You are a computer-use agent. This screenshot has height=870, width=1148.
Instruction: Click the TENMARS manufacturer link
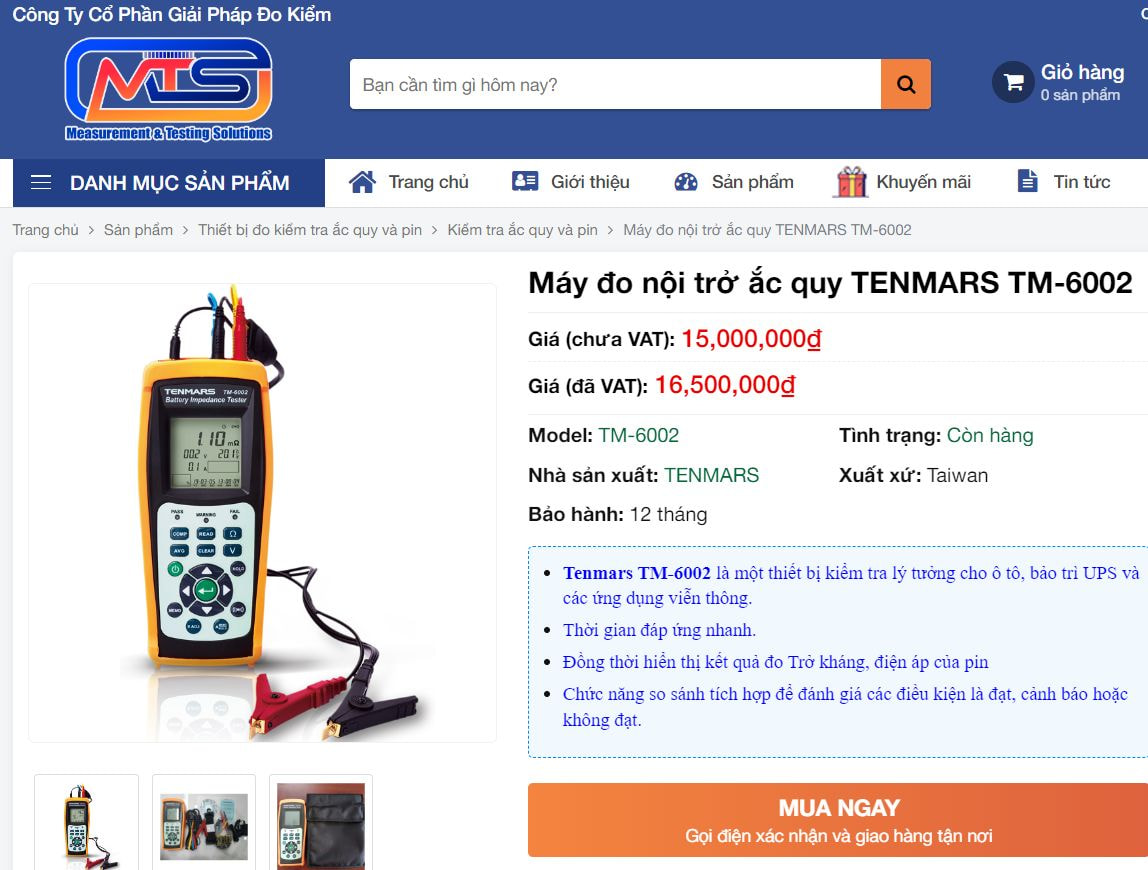pos(712,475)
